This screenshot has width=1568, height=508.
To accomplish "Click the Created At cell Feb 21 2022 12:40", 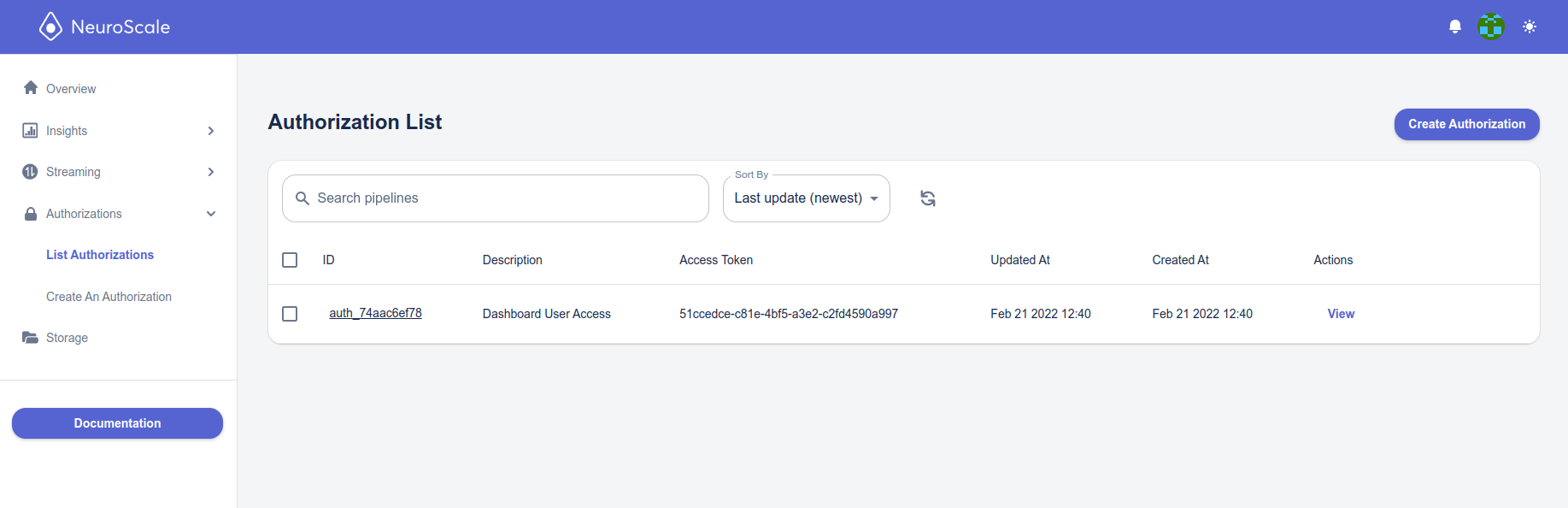I will 1202,314.
